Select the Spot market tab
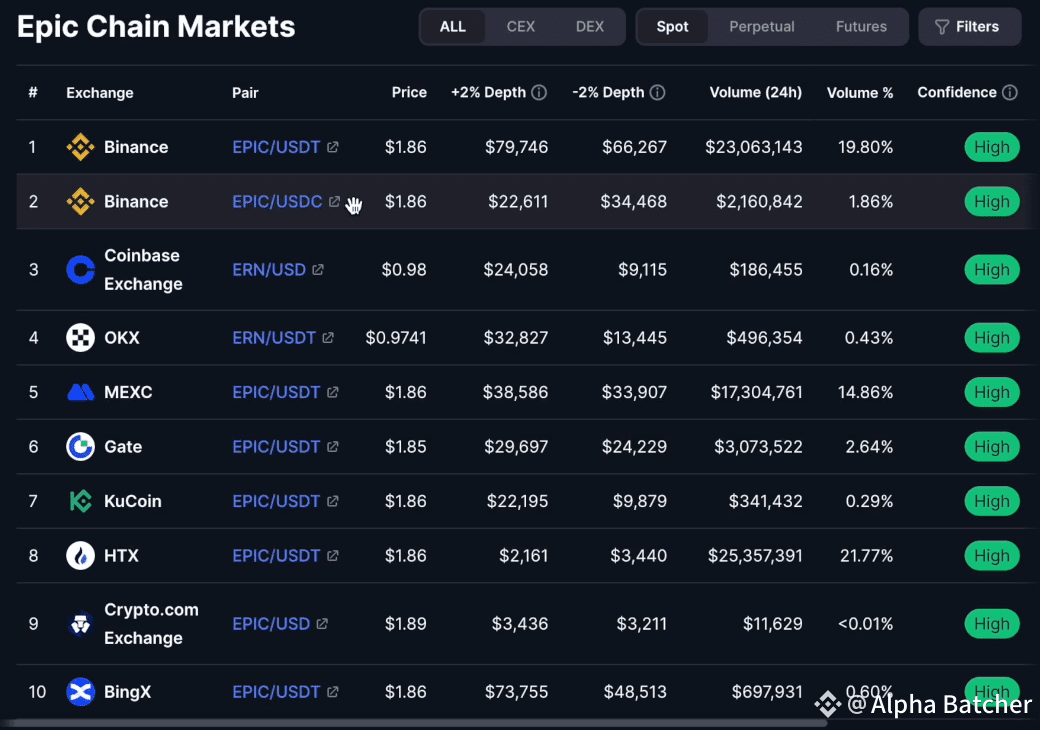Screen dimensions: 1040x730 click(673, 27)
